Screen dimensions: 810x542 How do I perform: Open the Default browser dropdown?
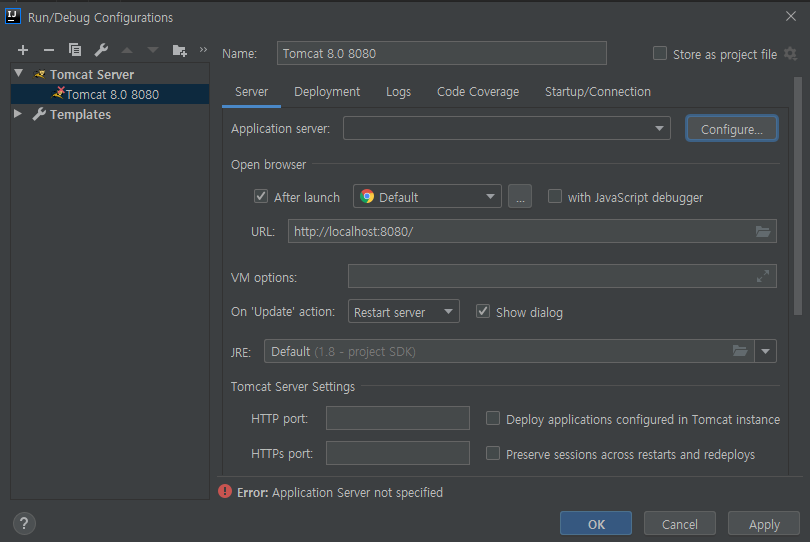click(x=427, y=197)
